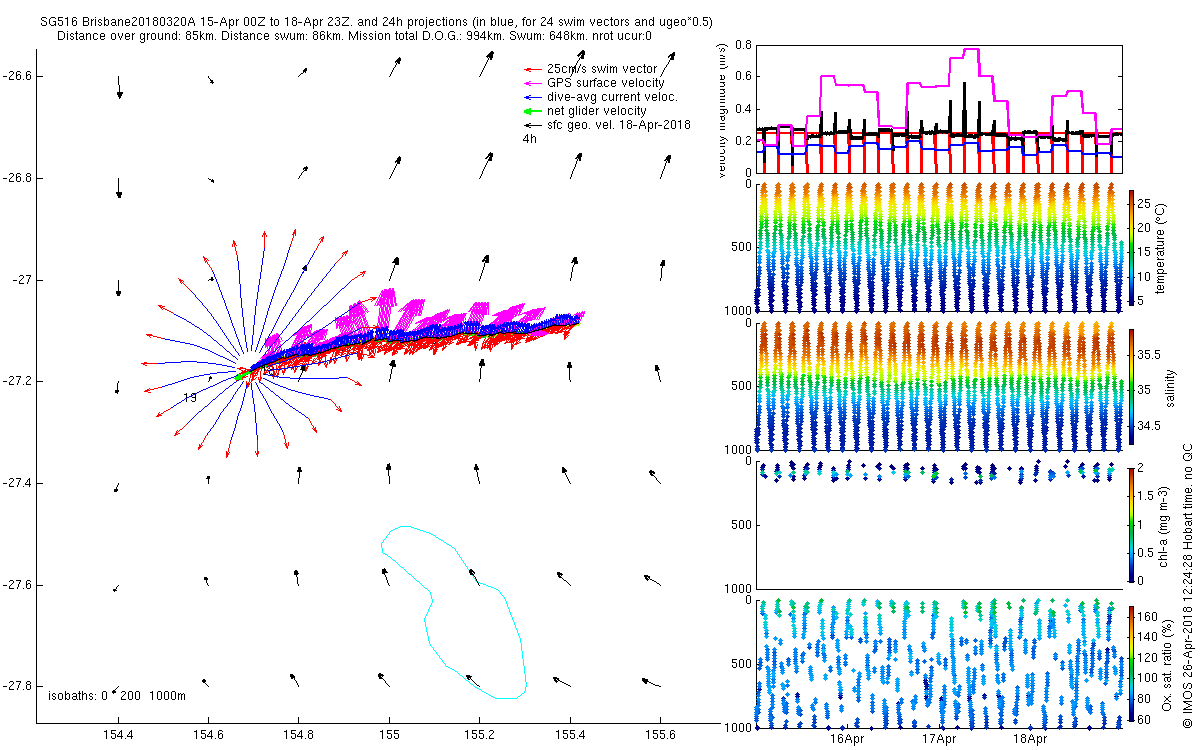Viewport: 1200px width, 750px height.
Task: Click the '154.4' longitude tick label
Action: tap(118, 735)
